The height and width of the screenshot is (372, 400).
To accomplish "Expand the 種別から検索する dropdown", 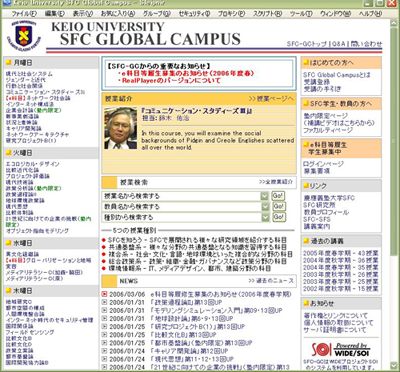I will tap(265, 217).
